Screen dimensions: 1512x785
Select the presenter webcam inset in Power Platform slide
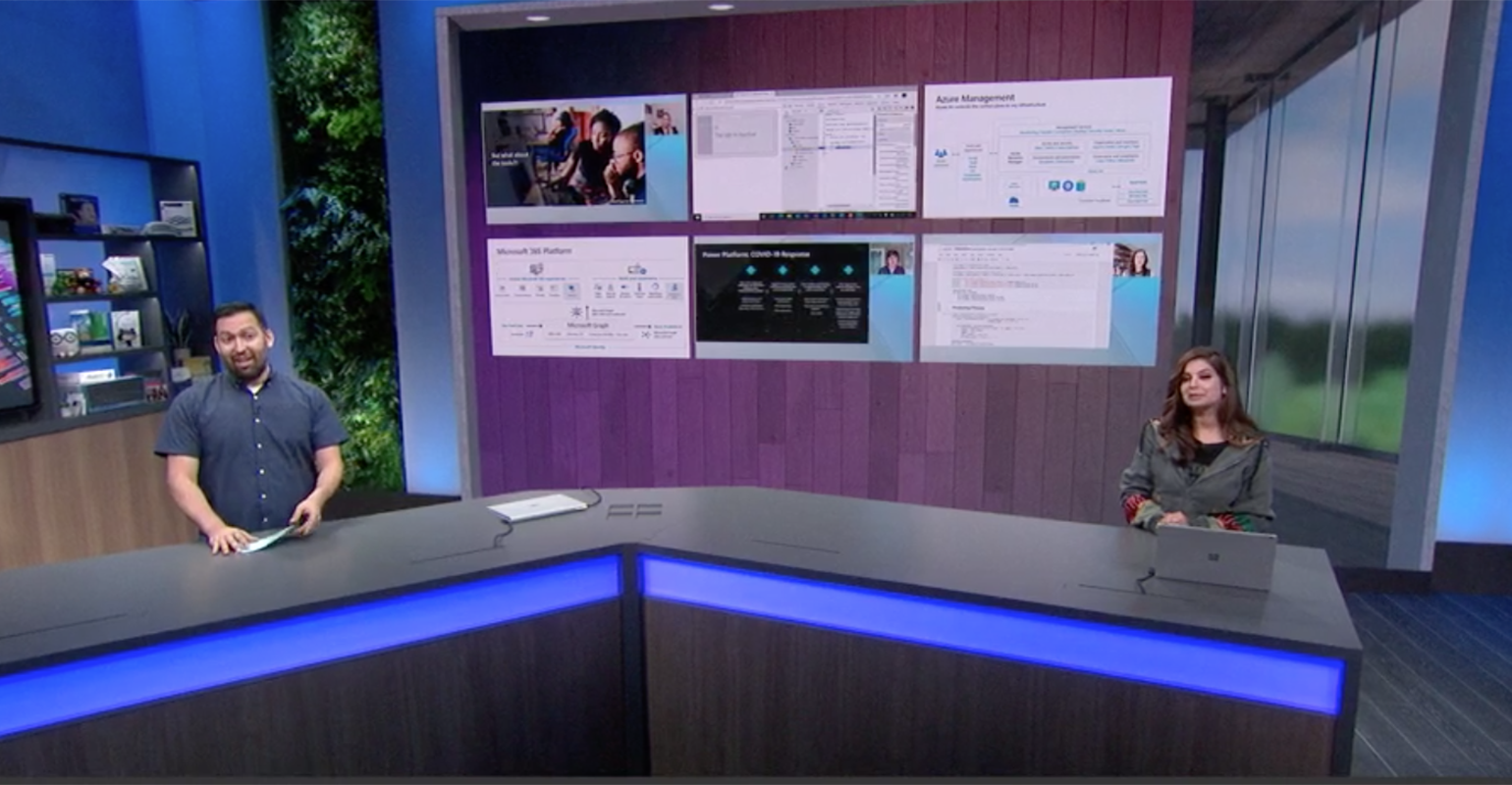891,261
